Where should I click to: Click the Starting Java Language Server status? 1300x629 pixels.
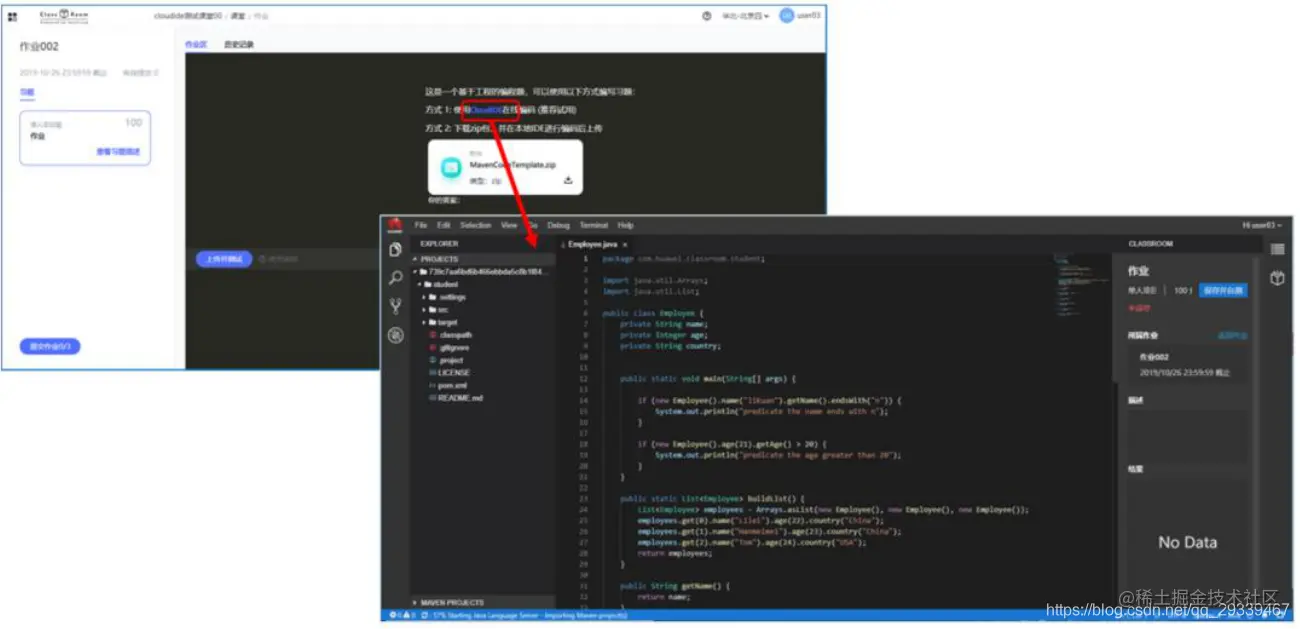[x=529, y=615]
